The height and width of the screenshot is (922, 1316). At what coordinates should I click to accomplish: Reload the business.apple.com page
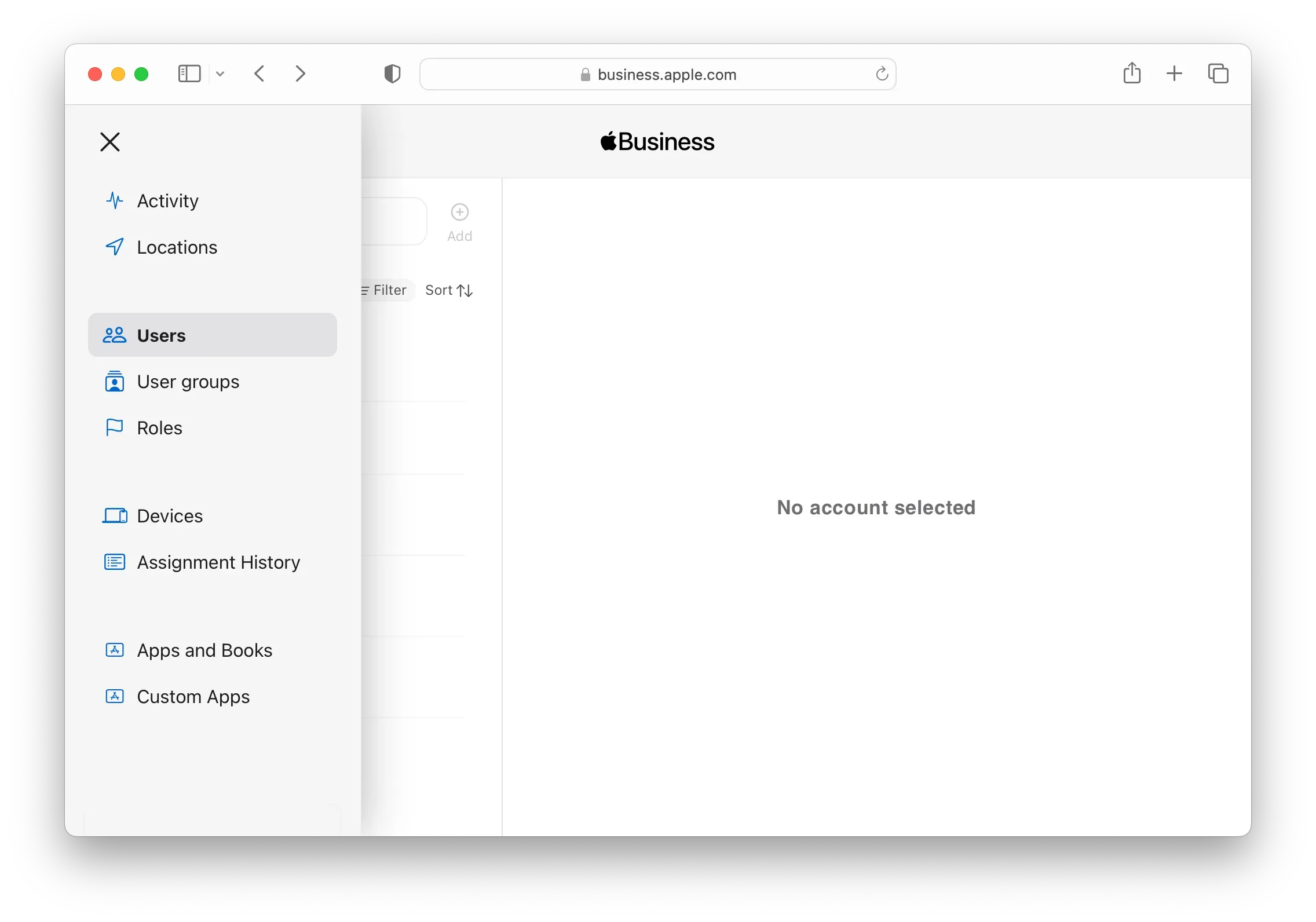(882, 74)
